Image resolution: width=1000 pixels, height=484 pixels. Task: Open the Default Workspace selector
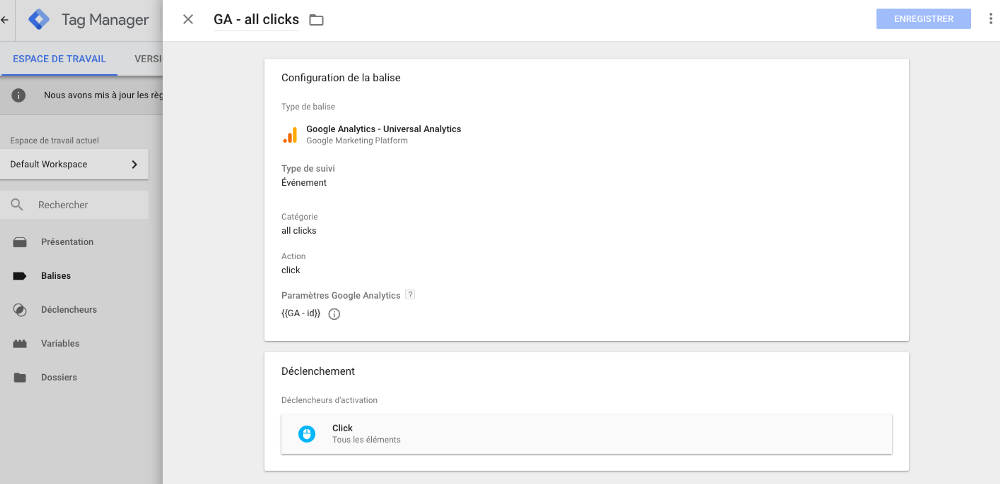[x=75, y=165]
